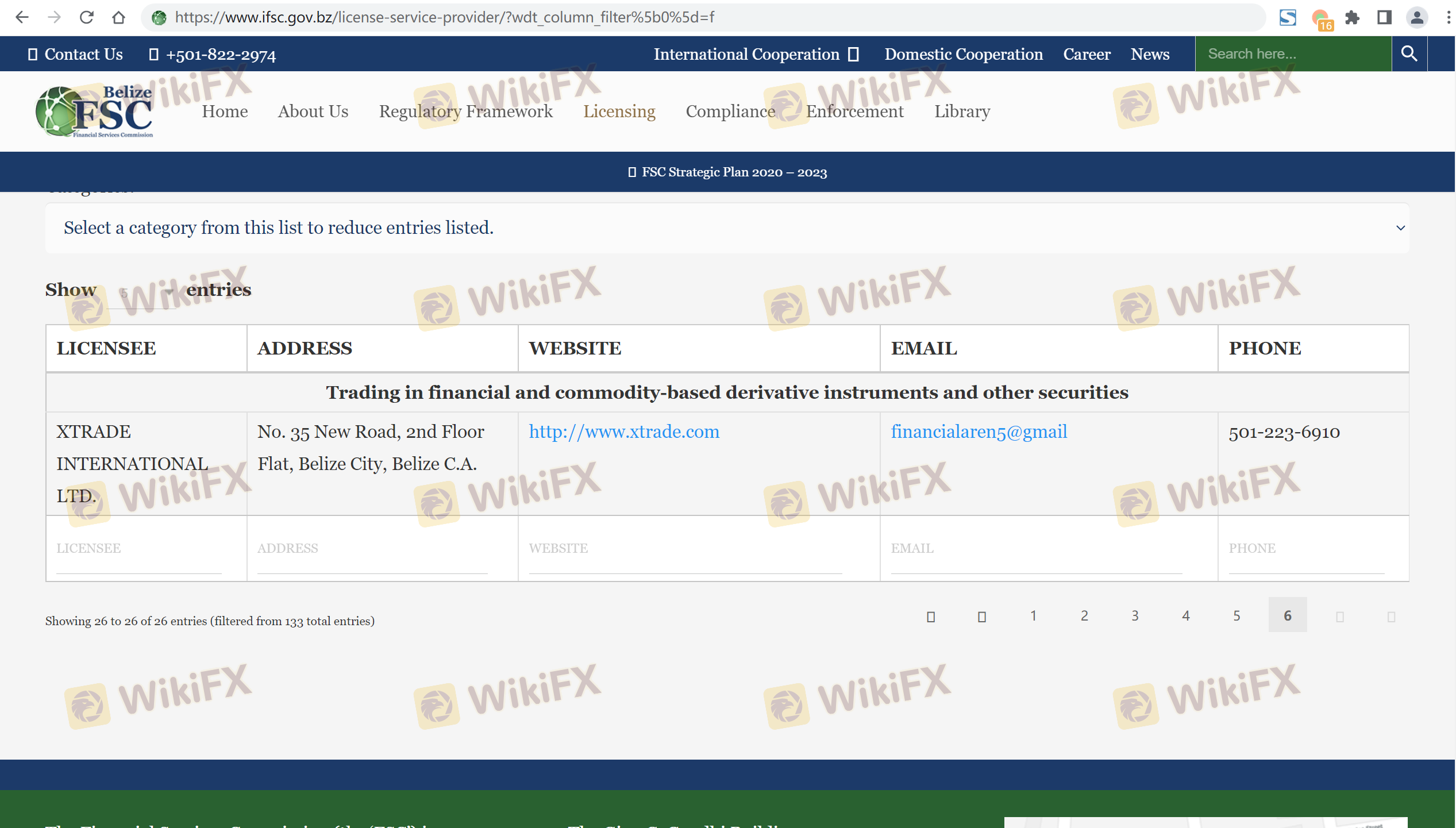Go to first page pagination icon
Screen dimensions: 1456x828
coord(931,616)
